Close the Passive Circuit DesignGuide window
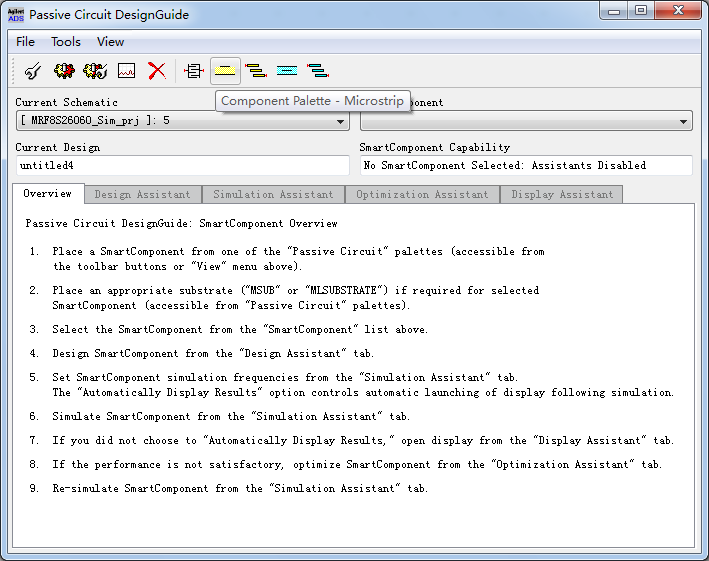Image resolution: width=709 pixels, height=561 pixels. (678, 11)
